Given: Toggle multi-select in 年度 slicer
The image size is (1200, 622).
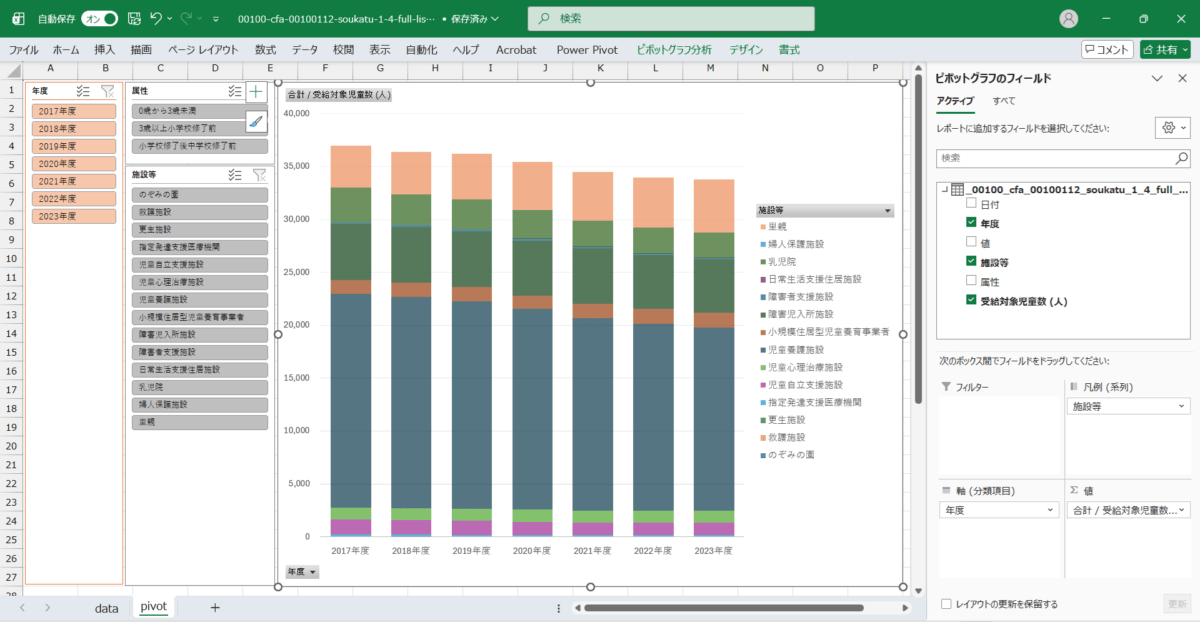Looking at the screenshot, I should click(83, 91).
